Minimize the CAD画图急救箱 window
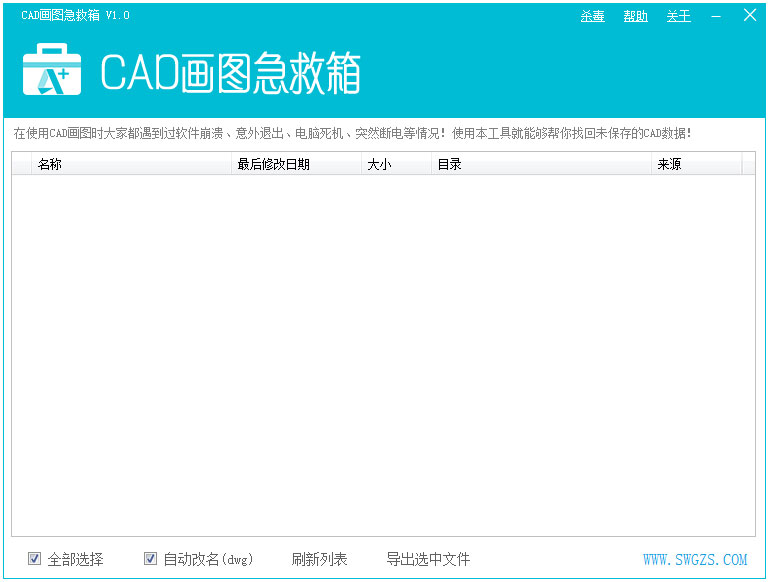Image resolution: width=772 pixels, height=582 pixels. (716, 16)
